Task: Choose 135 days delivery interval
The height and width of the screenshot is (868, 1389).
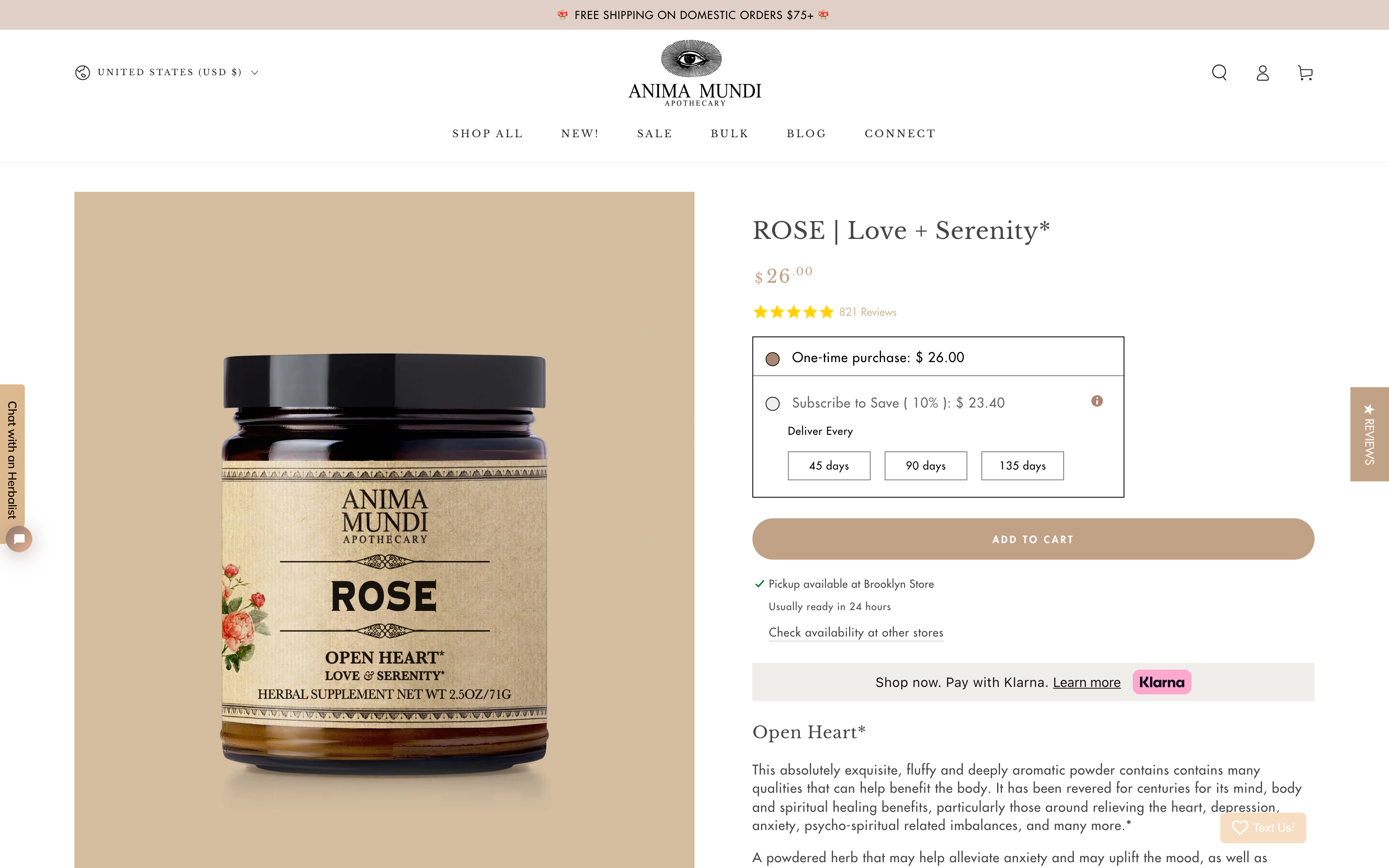Action: click(x=1022, y=465)
